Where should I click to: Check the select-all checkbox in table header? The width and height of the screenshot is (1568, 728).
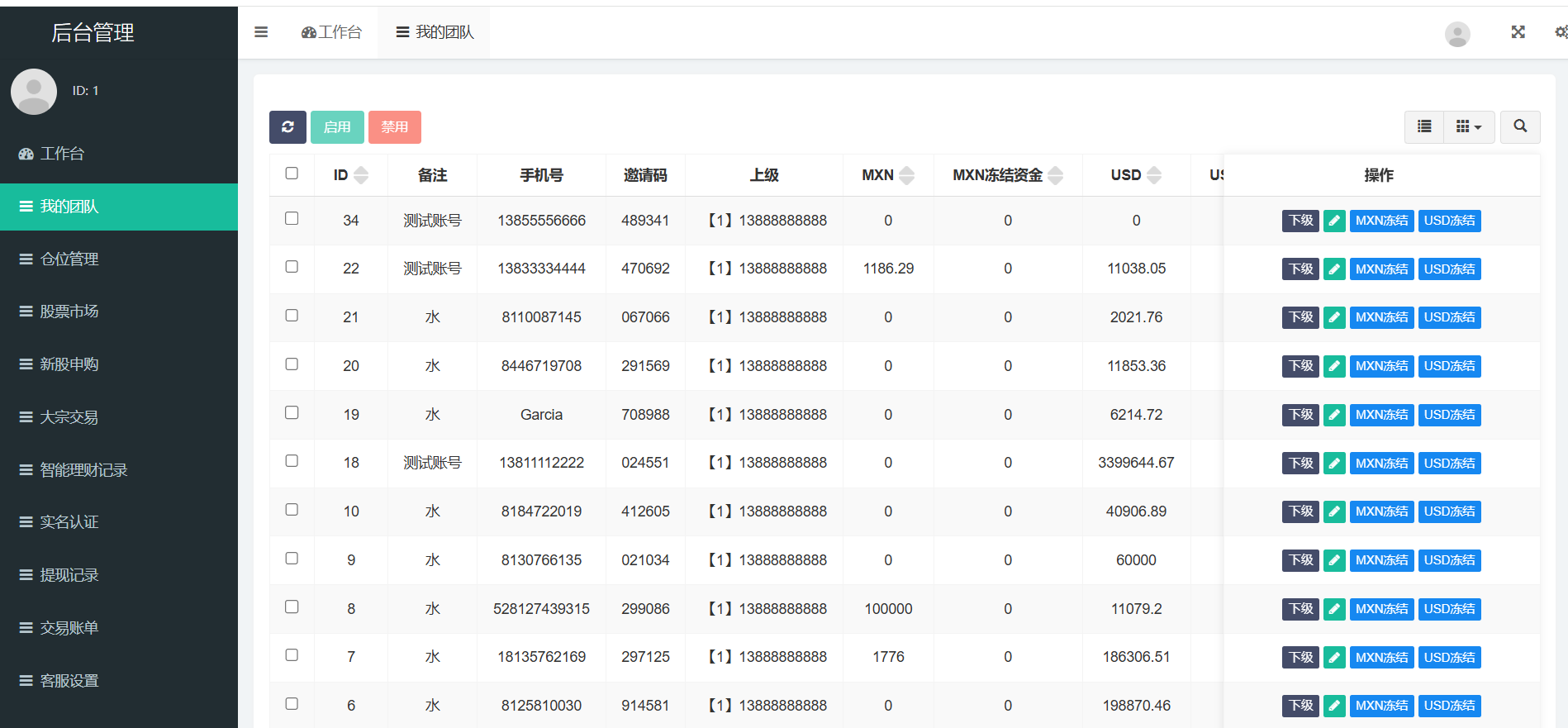[292, 174]
